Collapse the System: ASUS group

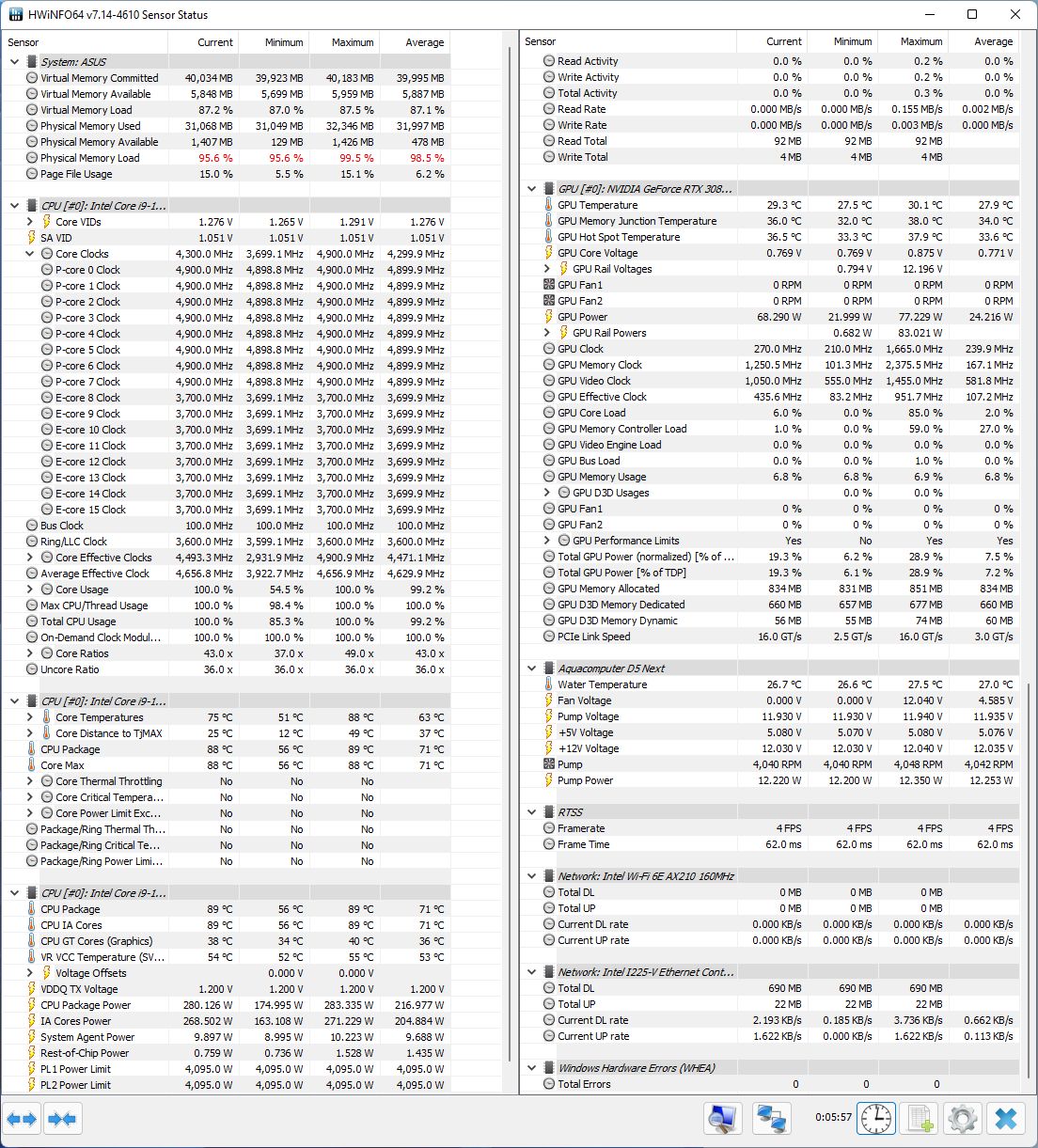[x=14, y=62]
